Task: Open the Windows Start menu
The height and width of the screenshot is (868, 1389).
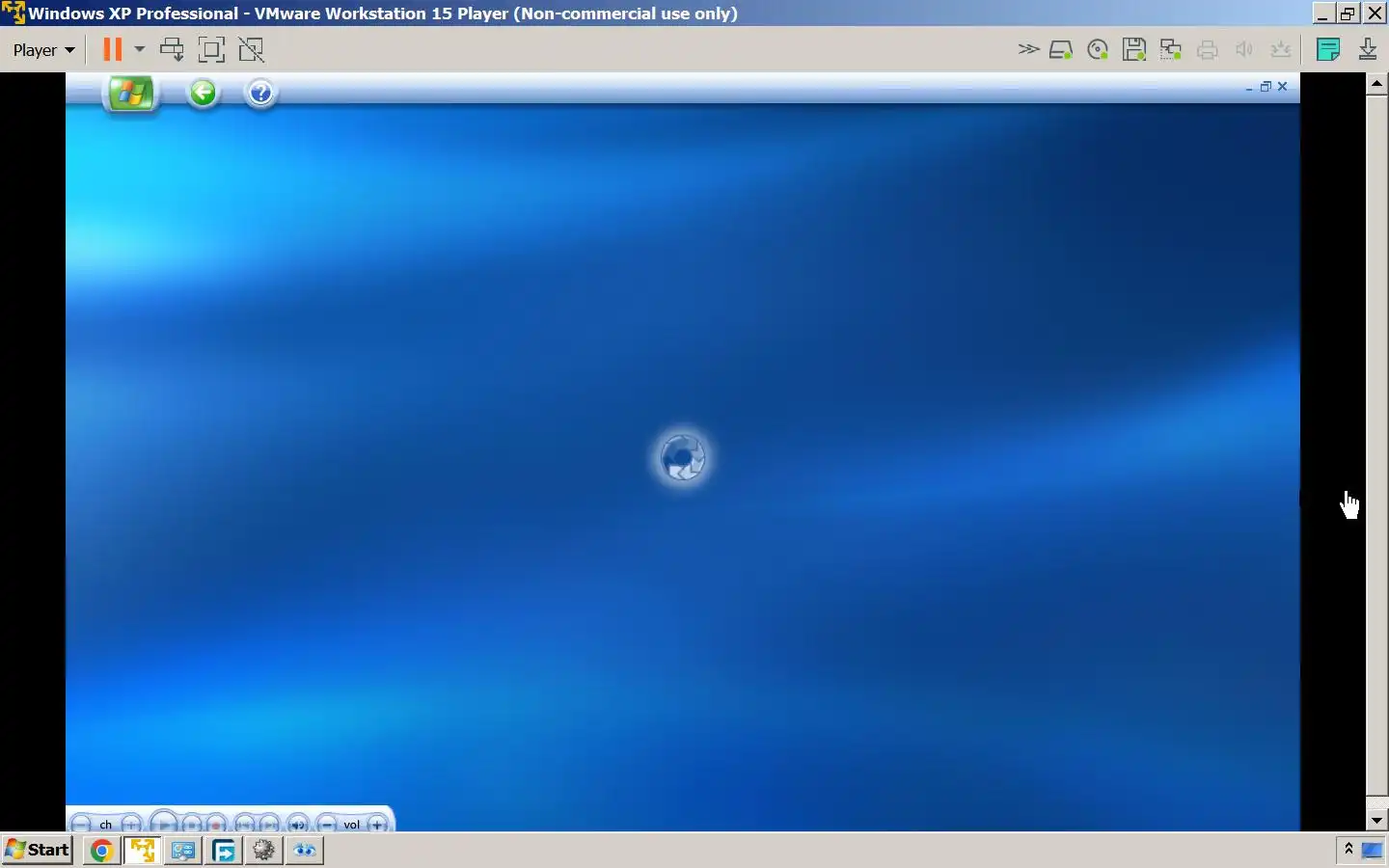Action: click(x=38, y=850)
